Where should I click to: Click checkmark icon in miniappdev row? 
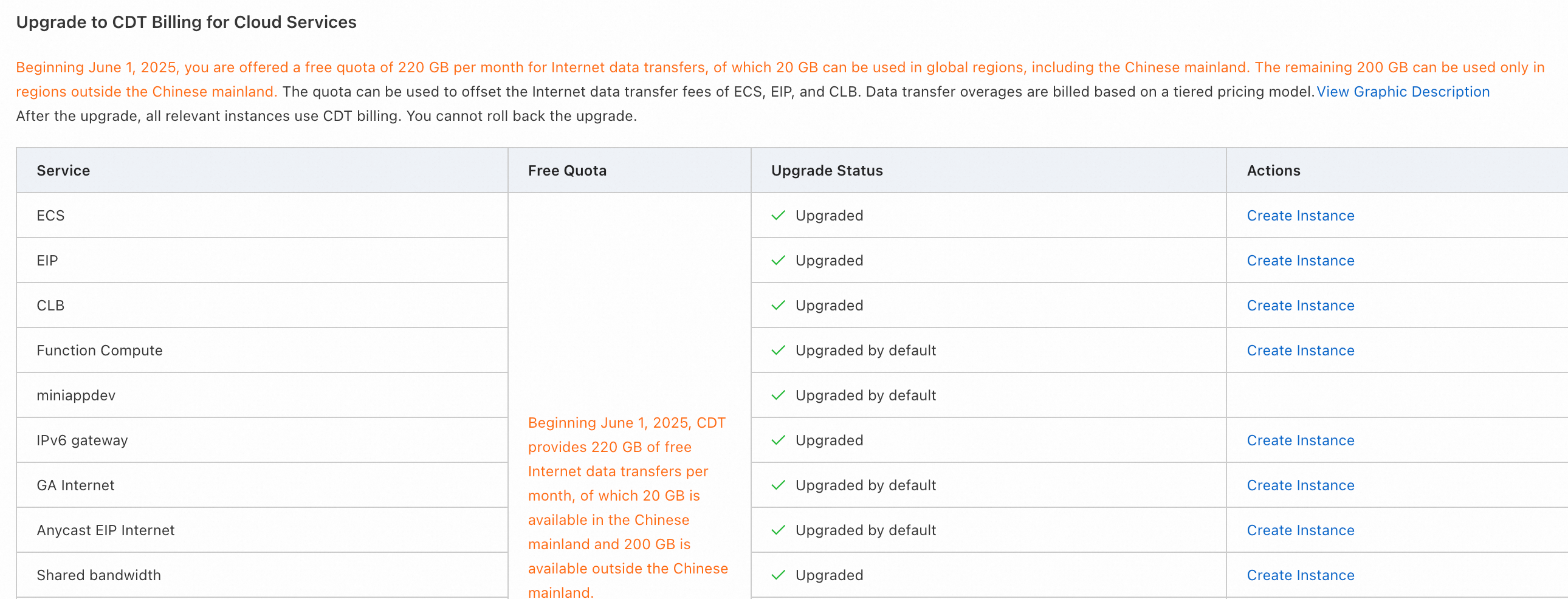point(778,395)
